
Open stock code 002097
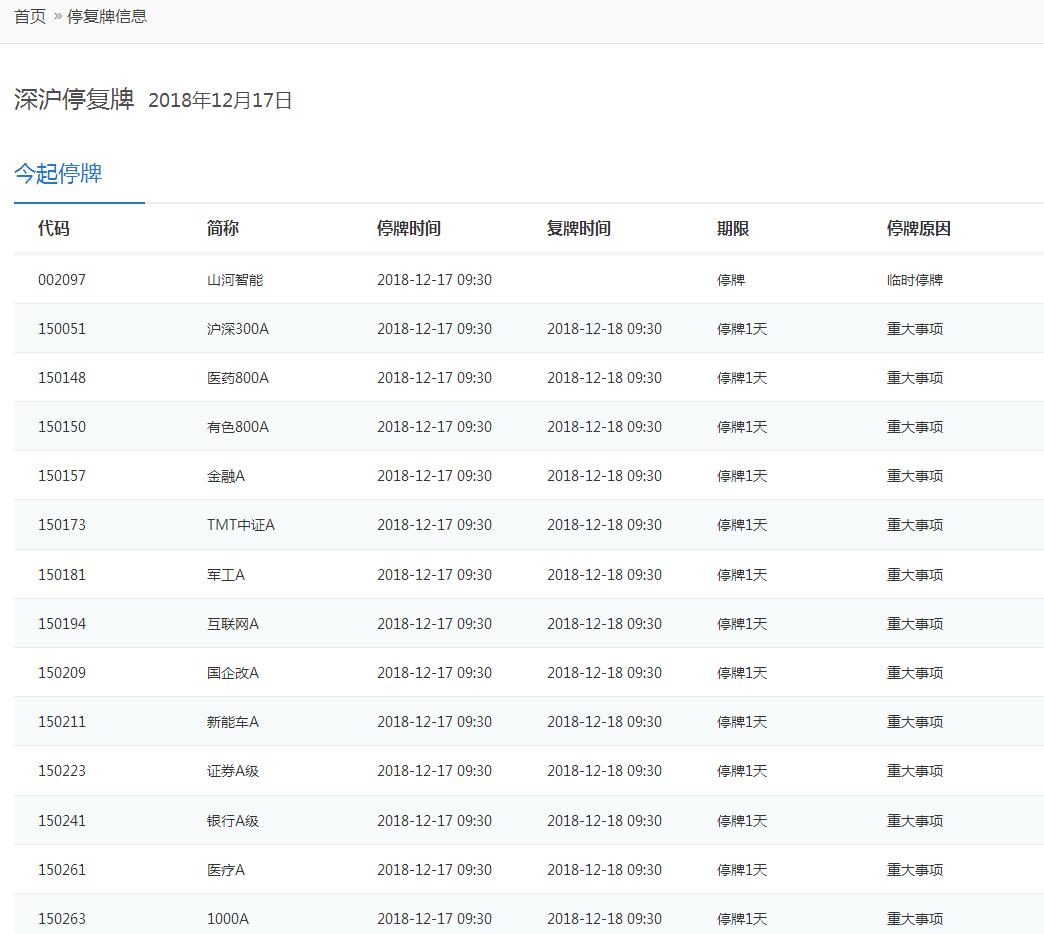click(62, 280)
